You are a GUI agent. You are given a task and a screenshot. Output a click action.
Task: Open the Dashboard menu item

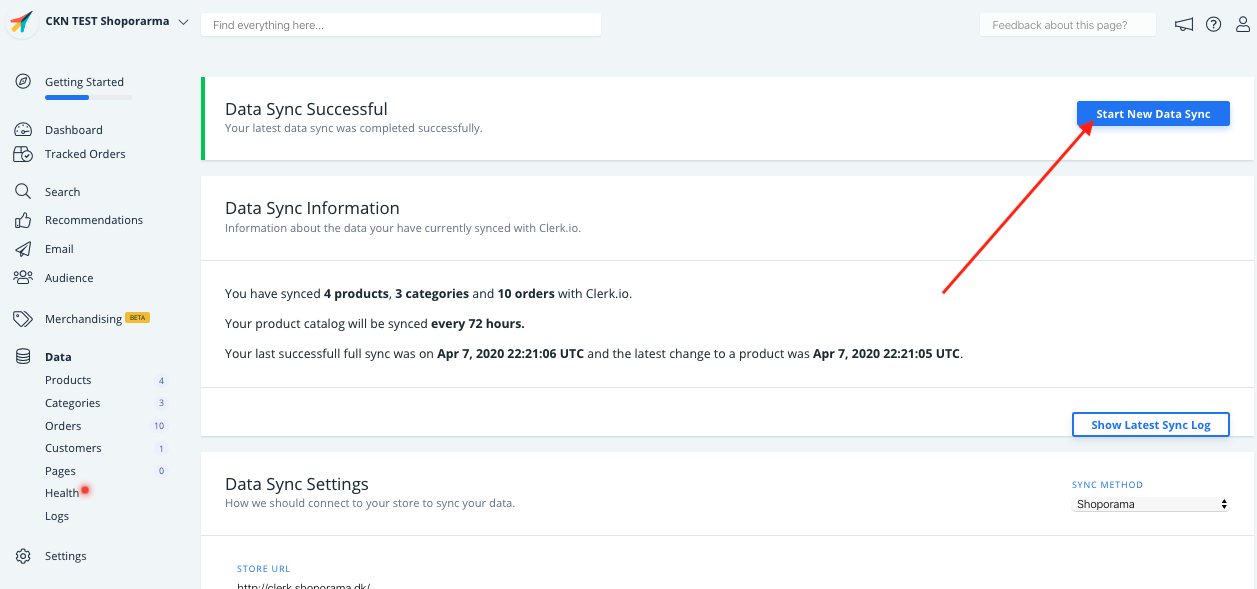point(73,130)
